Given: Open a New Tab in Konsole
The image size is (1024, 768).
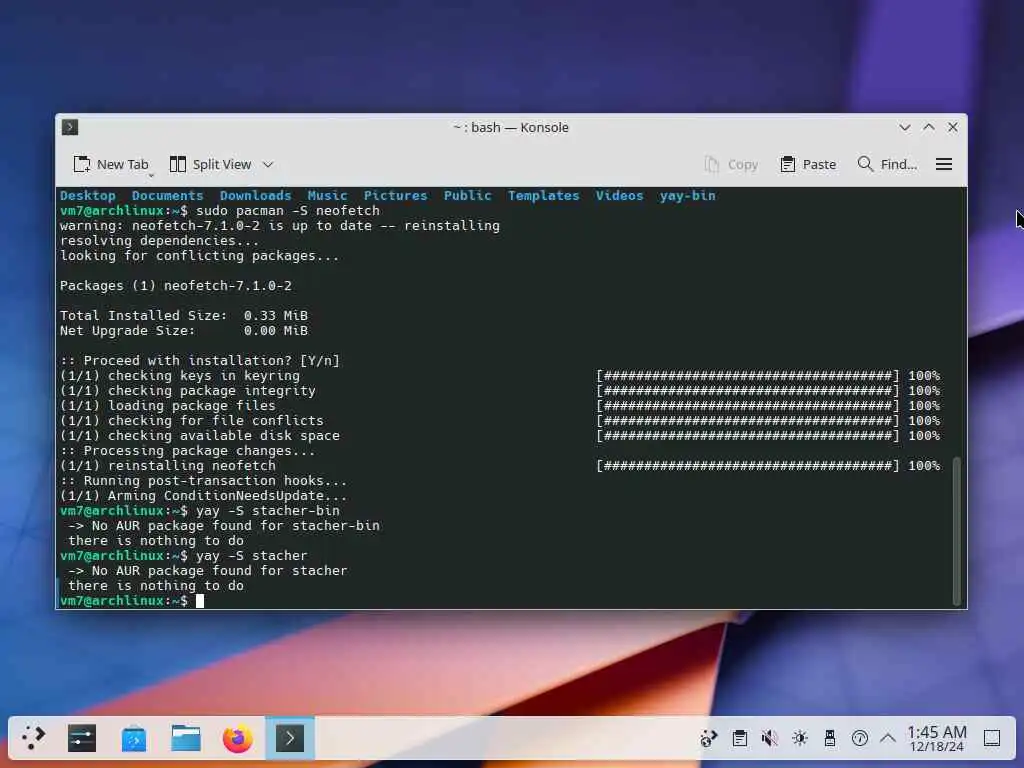Looking at the screenshot, I should [111, 165].
